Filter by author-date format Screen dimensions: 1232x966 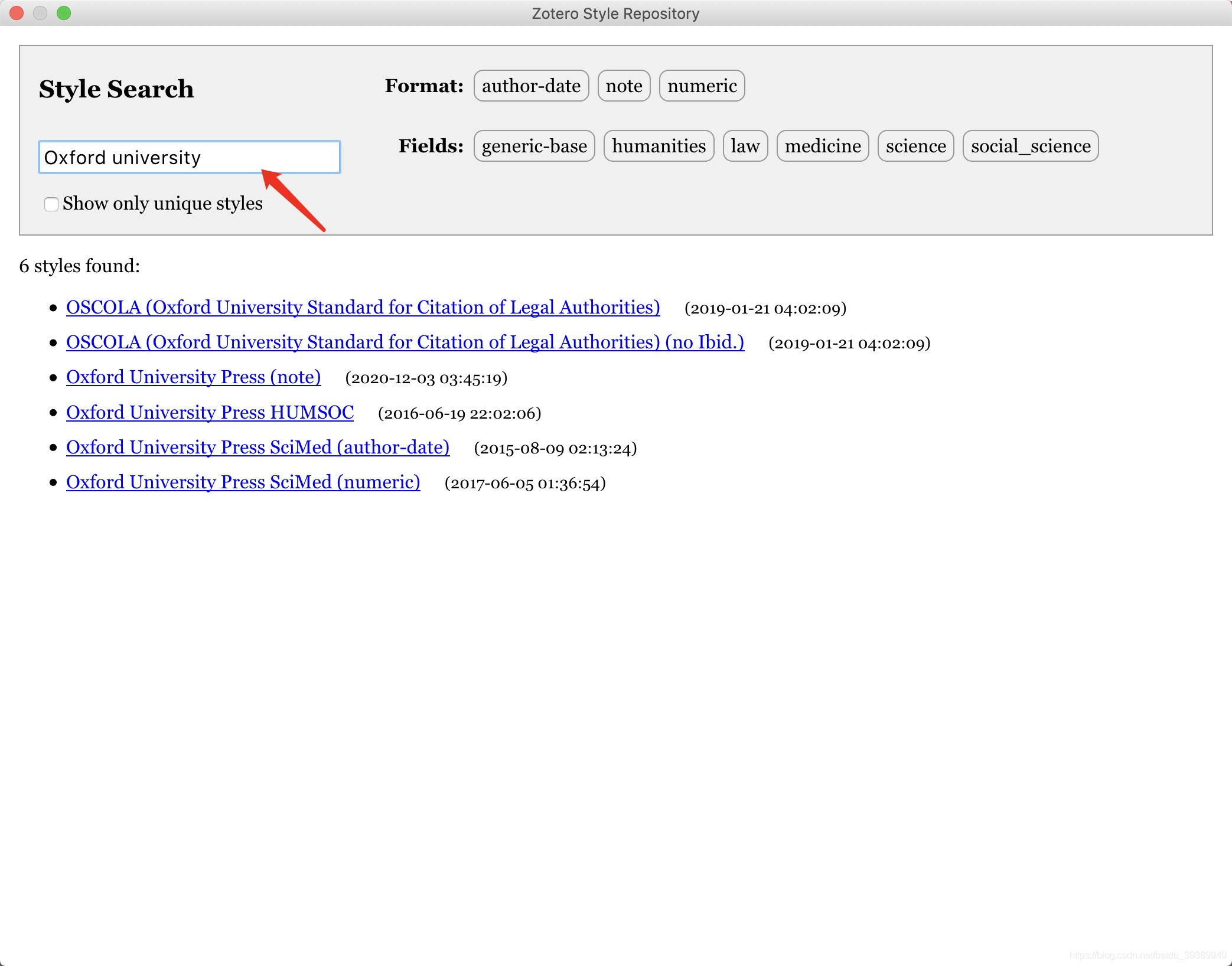coord(531,86)
